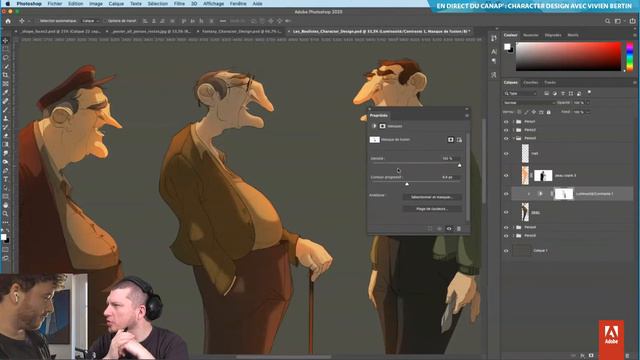Pick a color in the Couleur field

coord(568,56)
